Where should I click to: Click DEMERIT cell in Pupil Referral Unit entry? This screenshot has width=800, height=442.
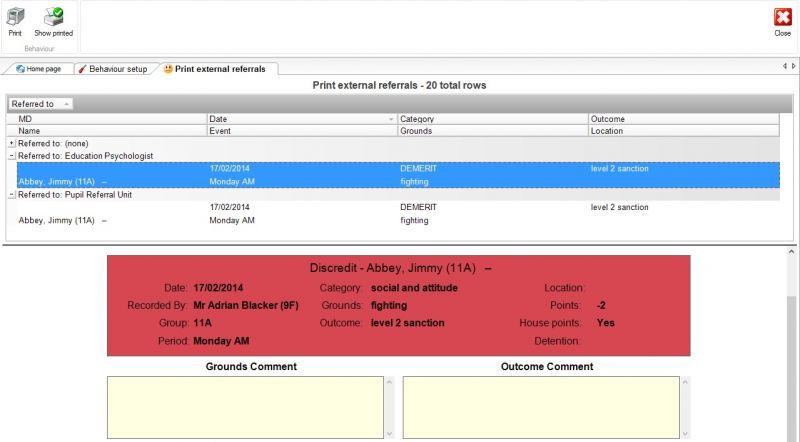(x=418, y=207)
